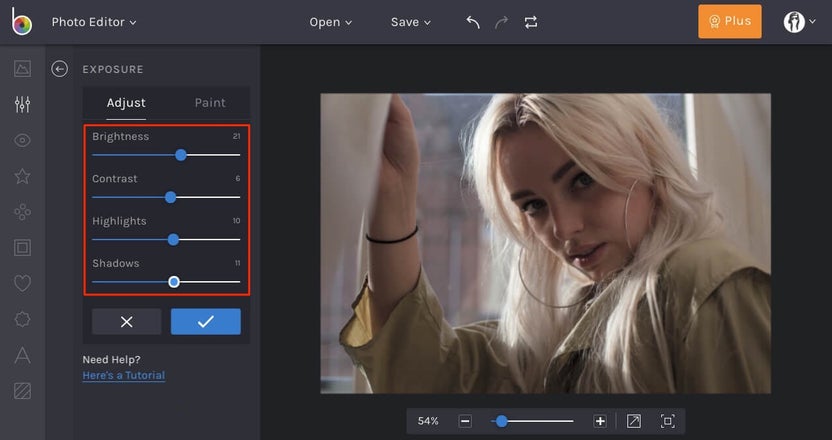The width and height of the screenshot is (832, 440).
Task: Expand the Save menu
Action: (411, 22)
